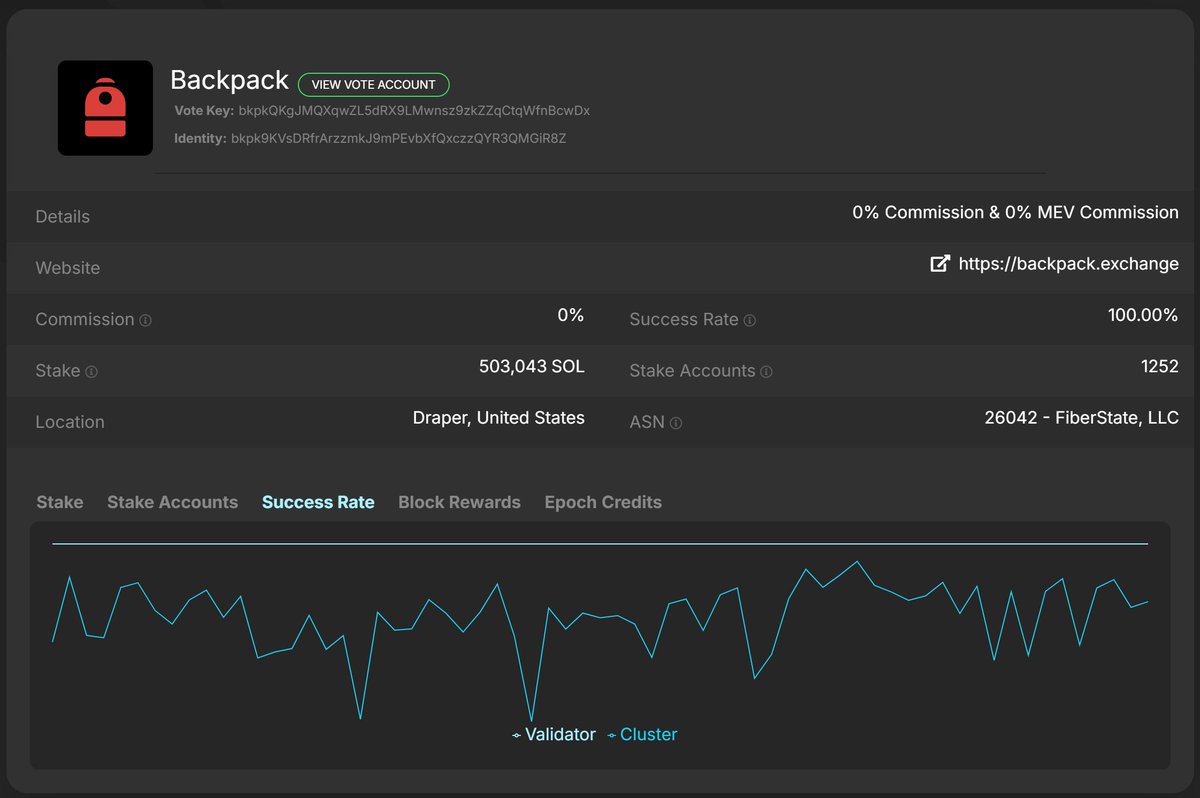Click the ASN row label
The height and width of the screenshot is (798, 1200).
click(647, 422)
